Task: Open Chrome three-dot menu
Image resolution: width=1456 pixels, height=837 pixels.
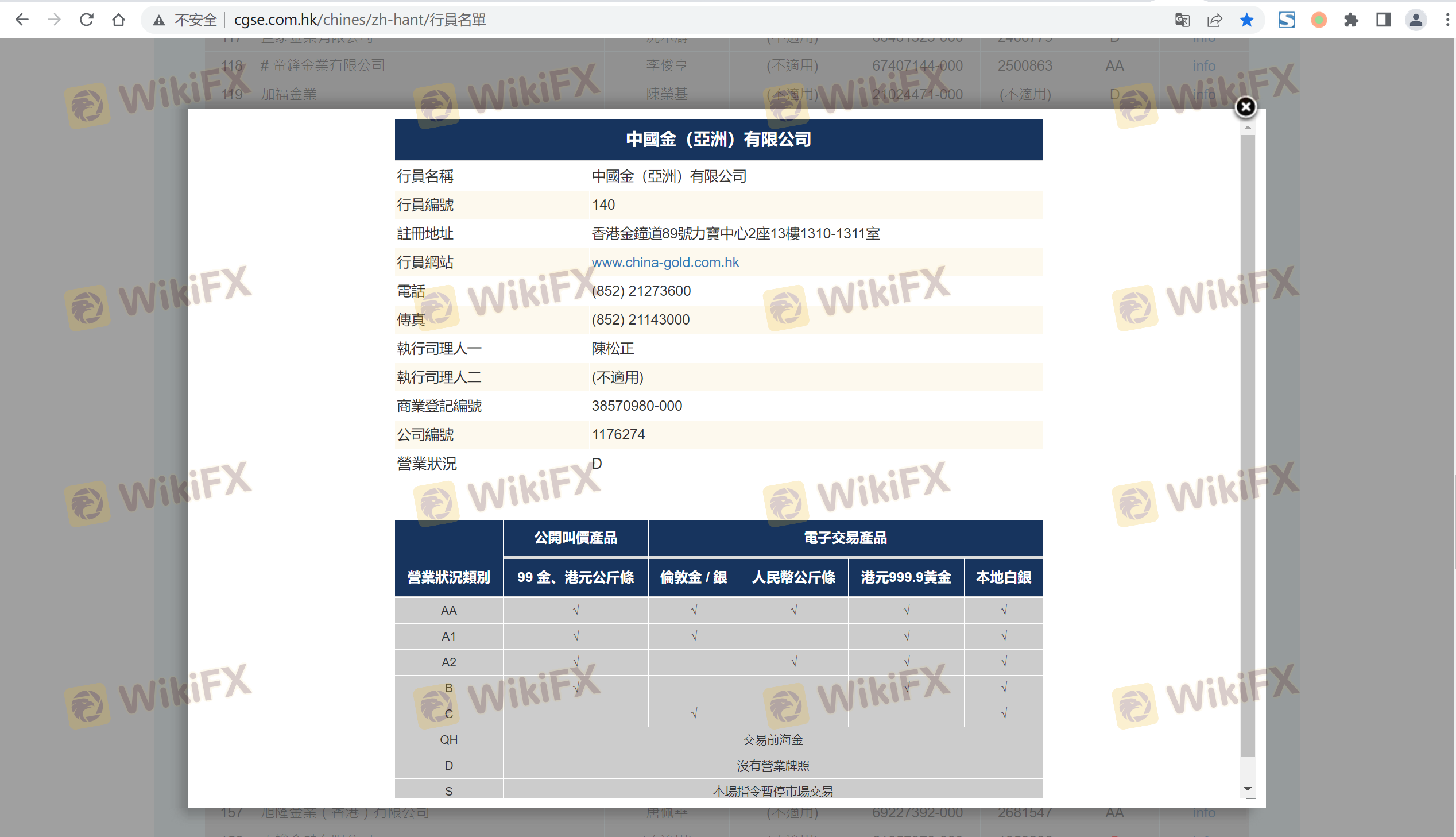Action: pos(1447,20)
